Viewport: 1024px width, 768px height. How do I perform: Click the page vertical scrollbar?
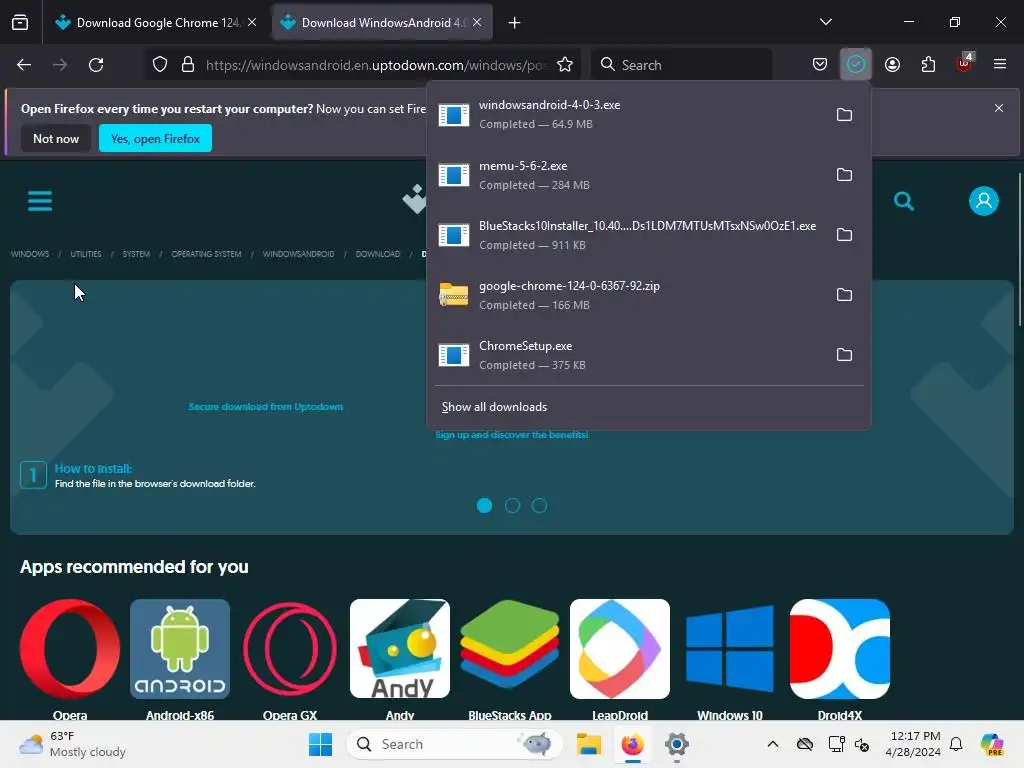coord(1019,248)
